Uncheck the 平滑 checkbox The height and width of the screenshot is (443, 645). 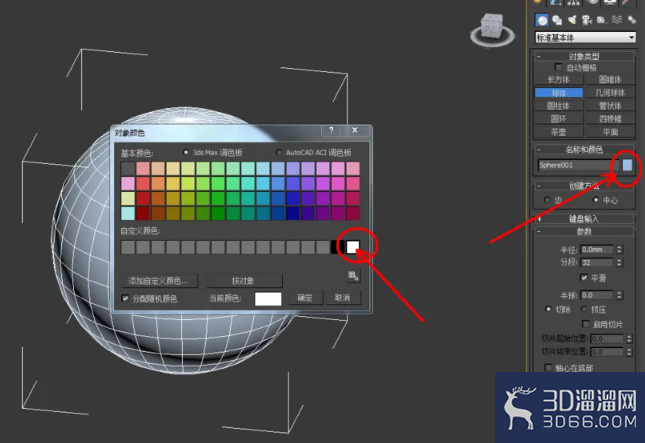584,278
